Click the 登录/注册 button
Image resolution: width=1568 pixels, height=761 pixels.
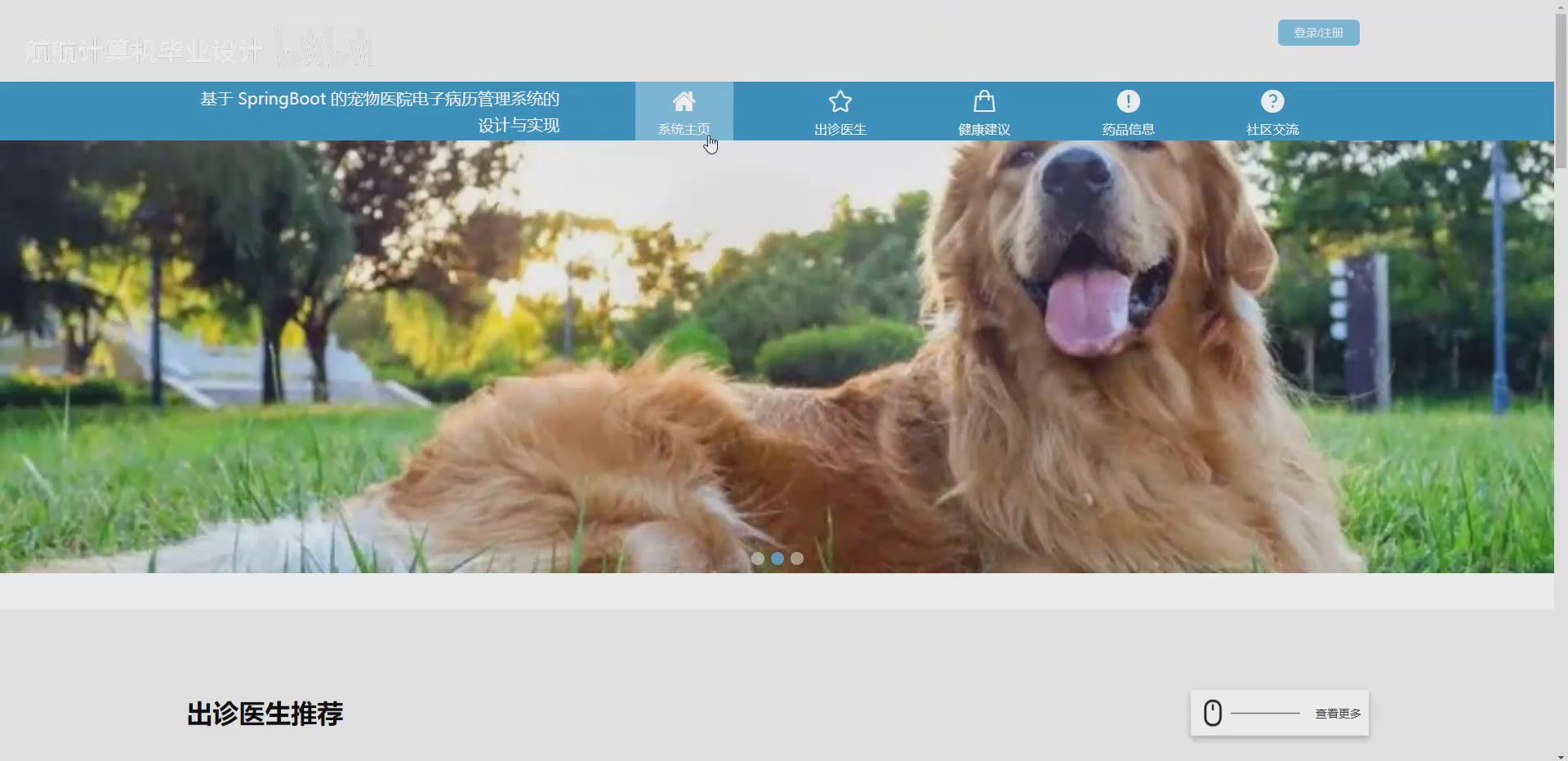(1318, 33)
